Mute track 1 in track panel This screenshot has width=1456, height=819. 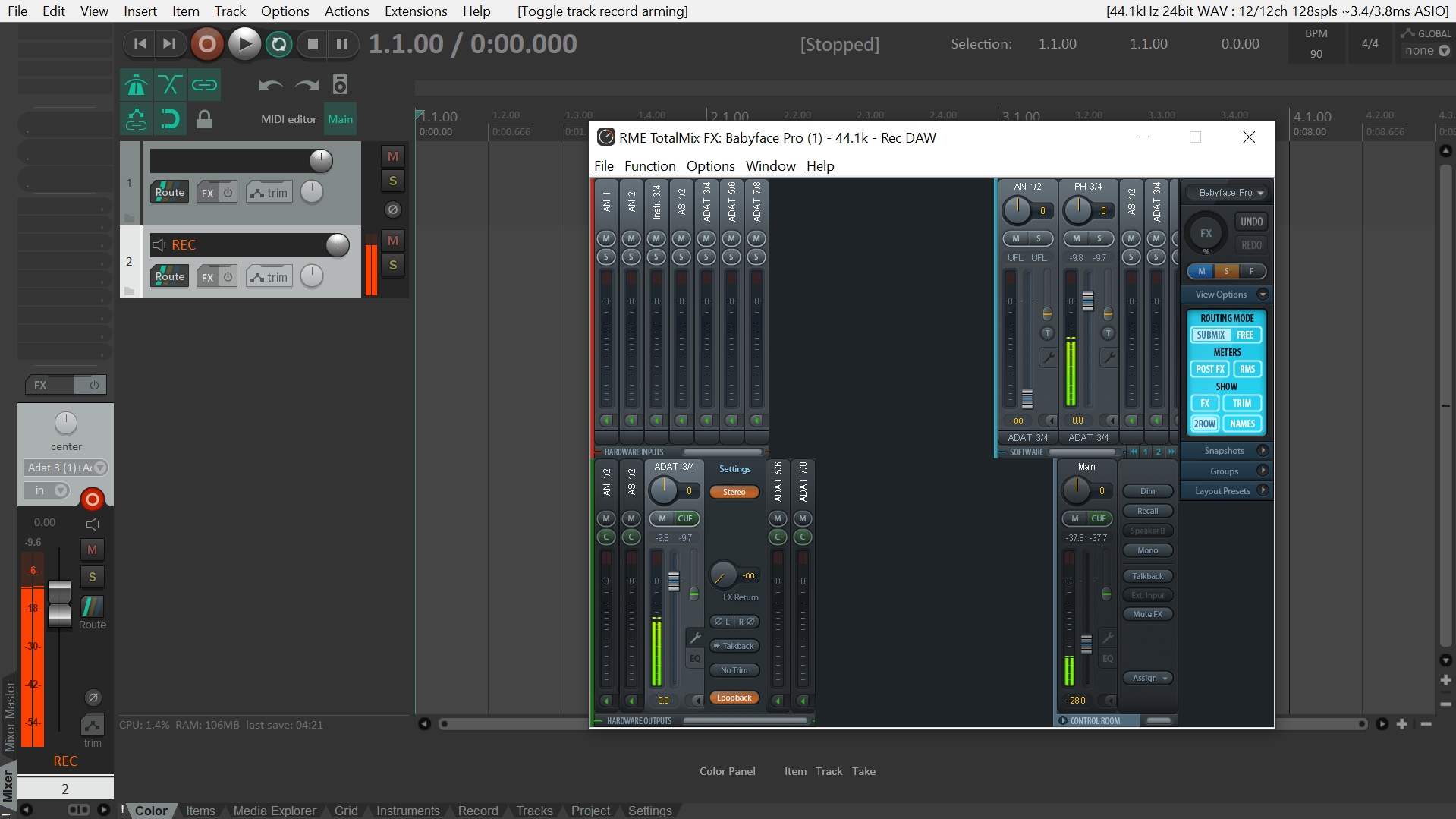[392, 156]
